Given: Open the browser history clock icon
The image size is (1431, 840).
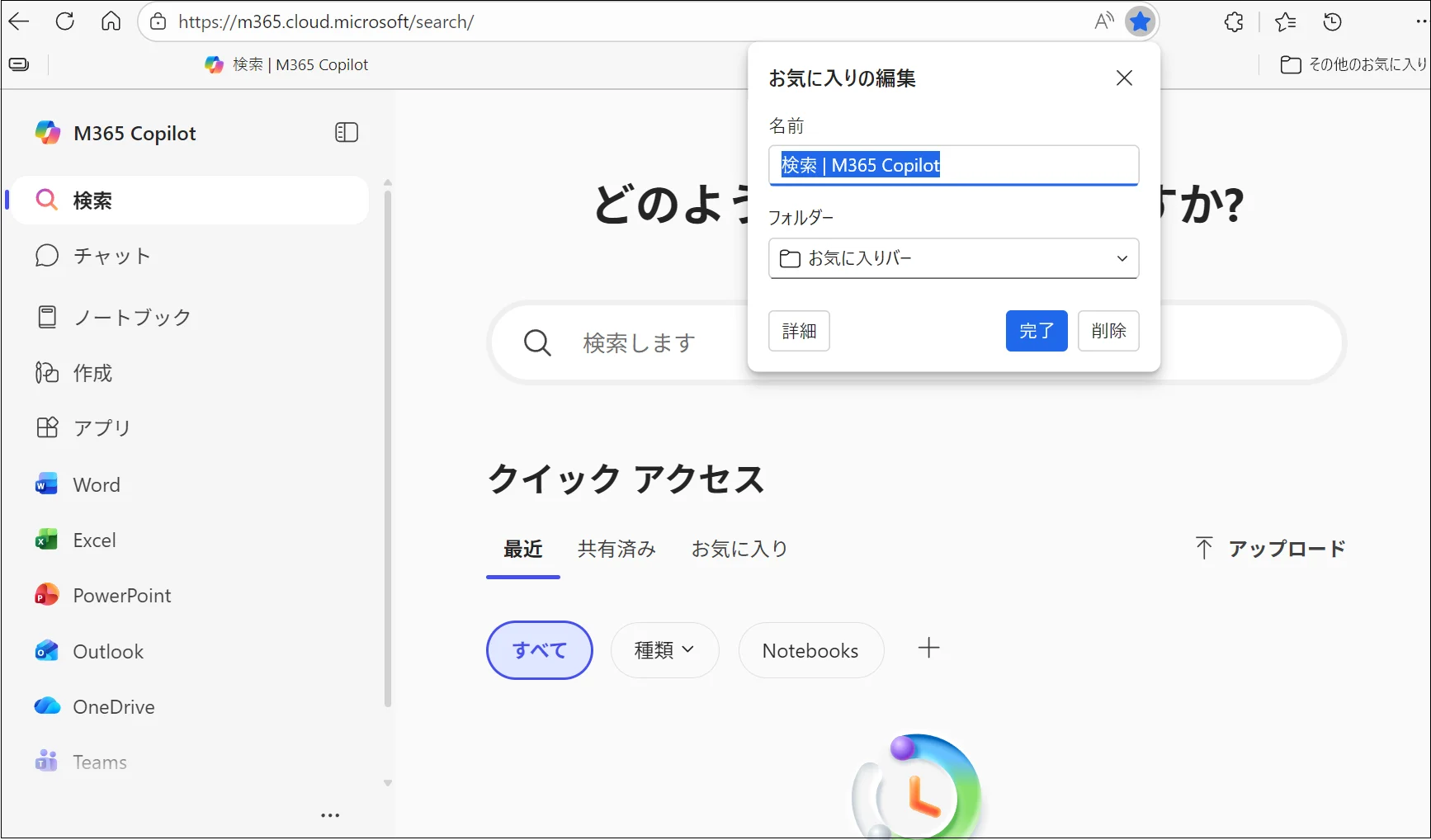Looking at the screenshot, I should pos(1332,22).
